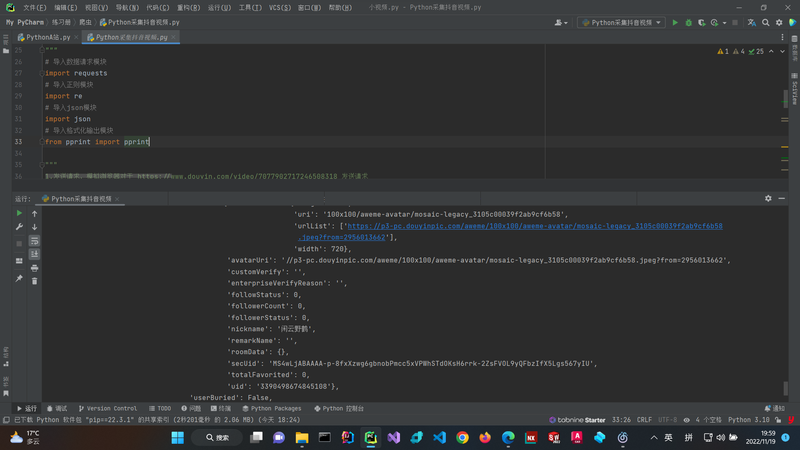Open 通知 notifications panel
Image resolution: width=800 pixels, height=450 pixels.
click(774, 409)
